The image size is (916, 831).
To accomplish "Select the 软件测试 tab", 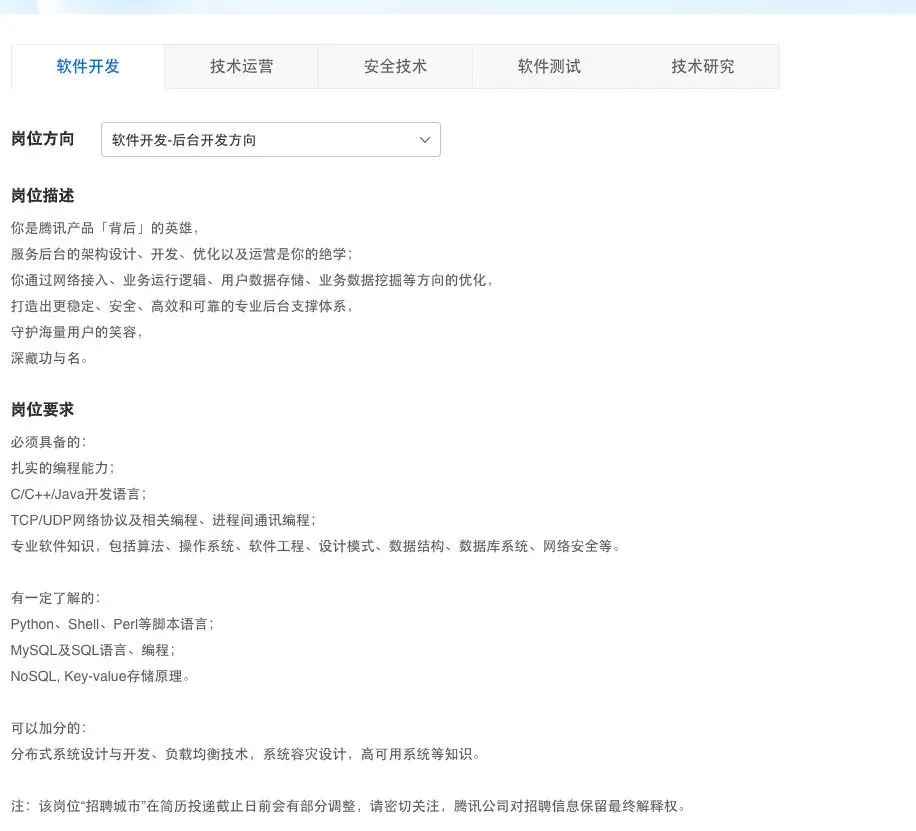I will 549,66.
